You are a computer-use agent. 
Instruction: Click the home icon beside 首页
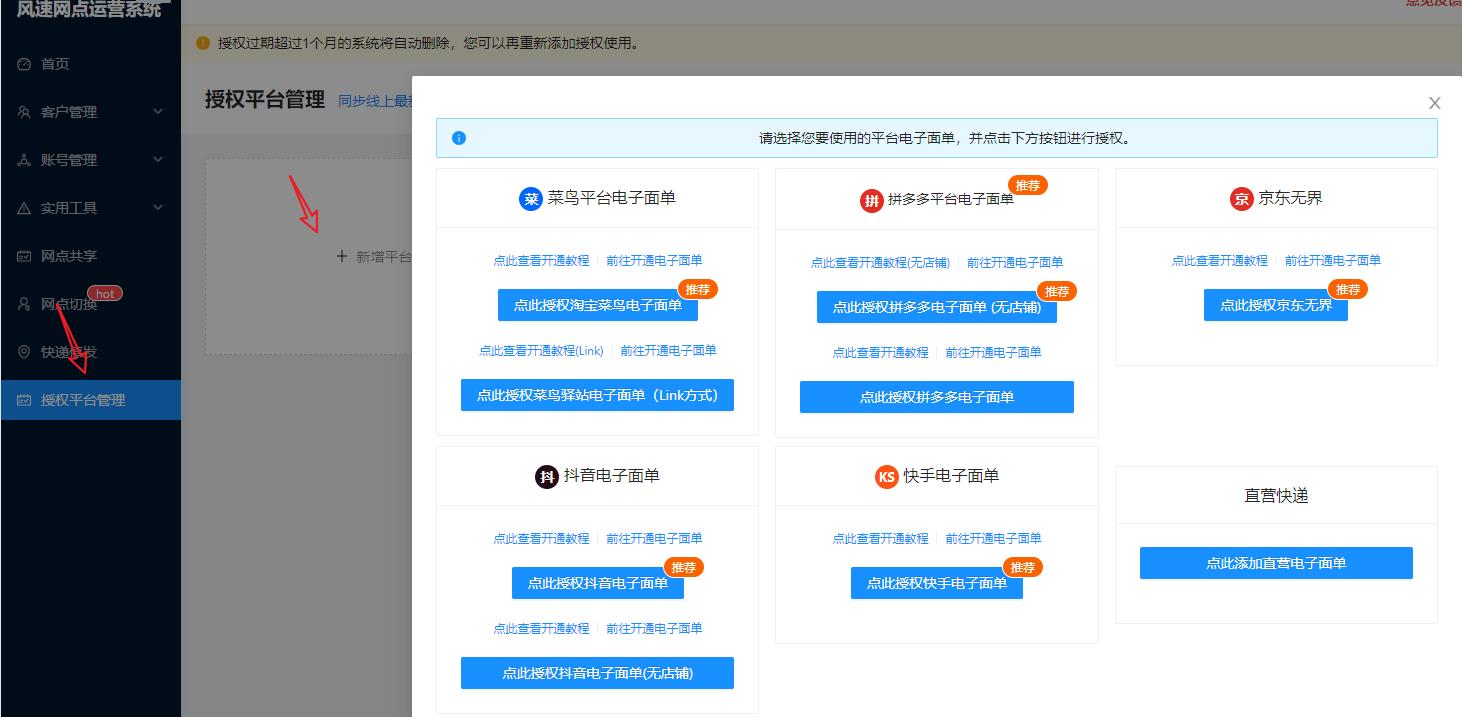(22, 64)
